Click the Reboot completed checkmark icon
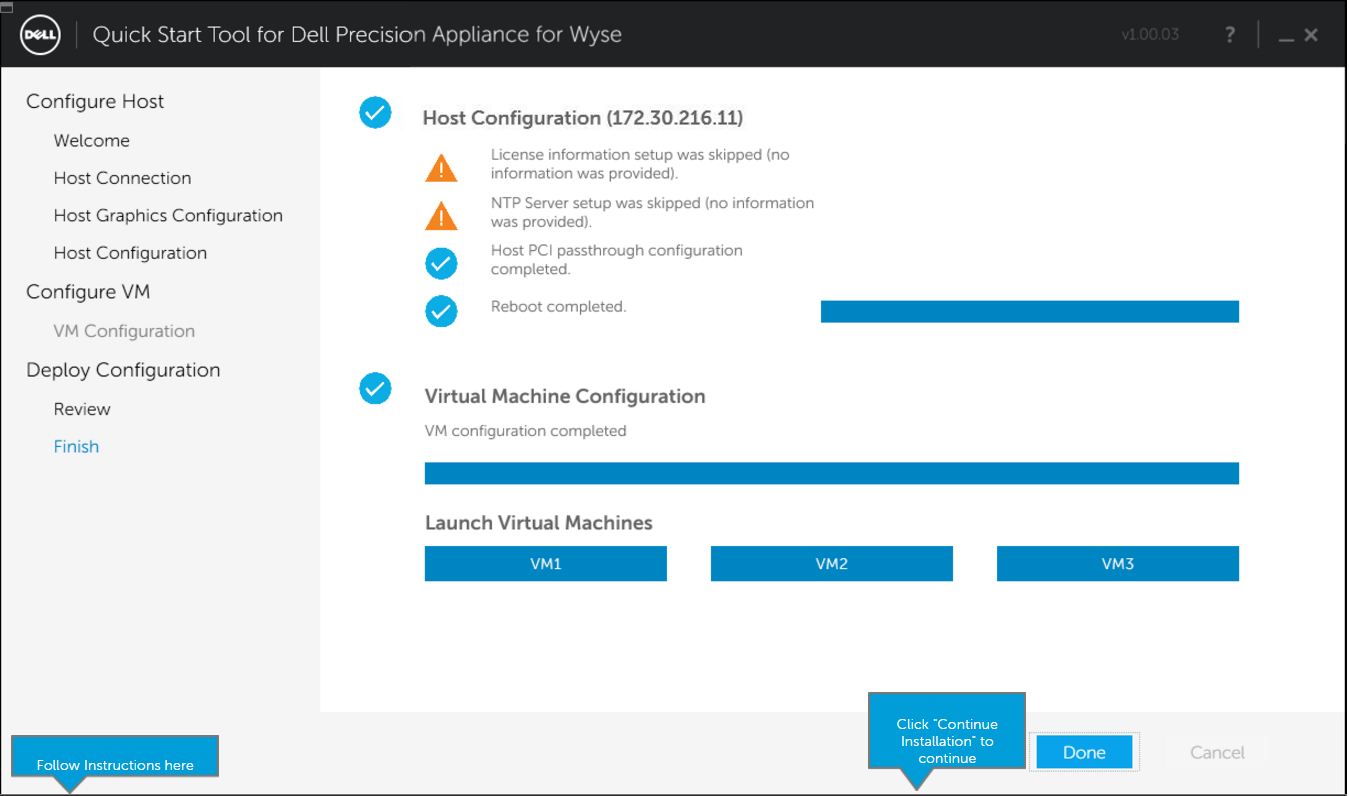Image resolution: width=1349 pixels, height=796 pixels. tap(441, 311)
